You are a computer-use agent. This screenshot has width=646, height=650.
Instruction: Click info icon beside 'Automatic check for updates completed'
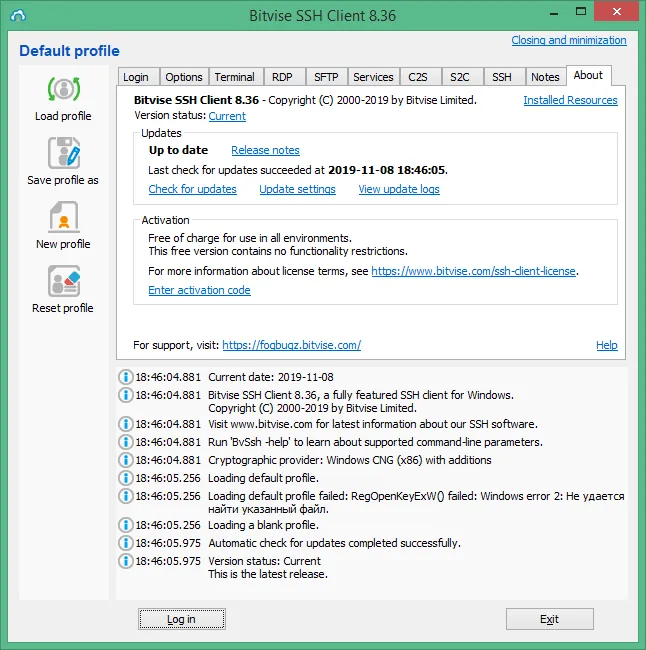tap(125, 543)
